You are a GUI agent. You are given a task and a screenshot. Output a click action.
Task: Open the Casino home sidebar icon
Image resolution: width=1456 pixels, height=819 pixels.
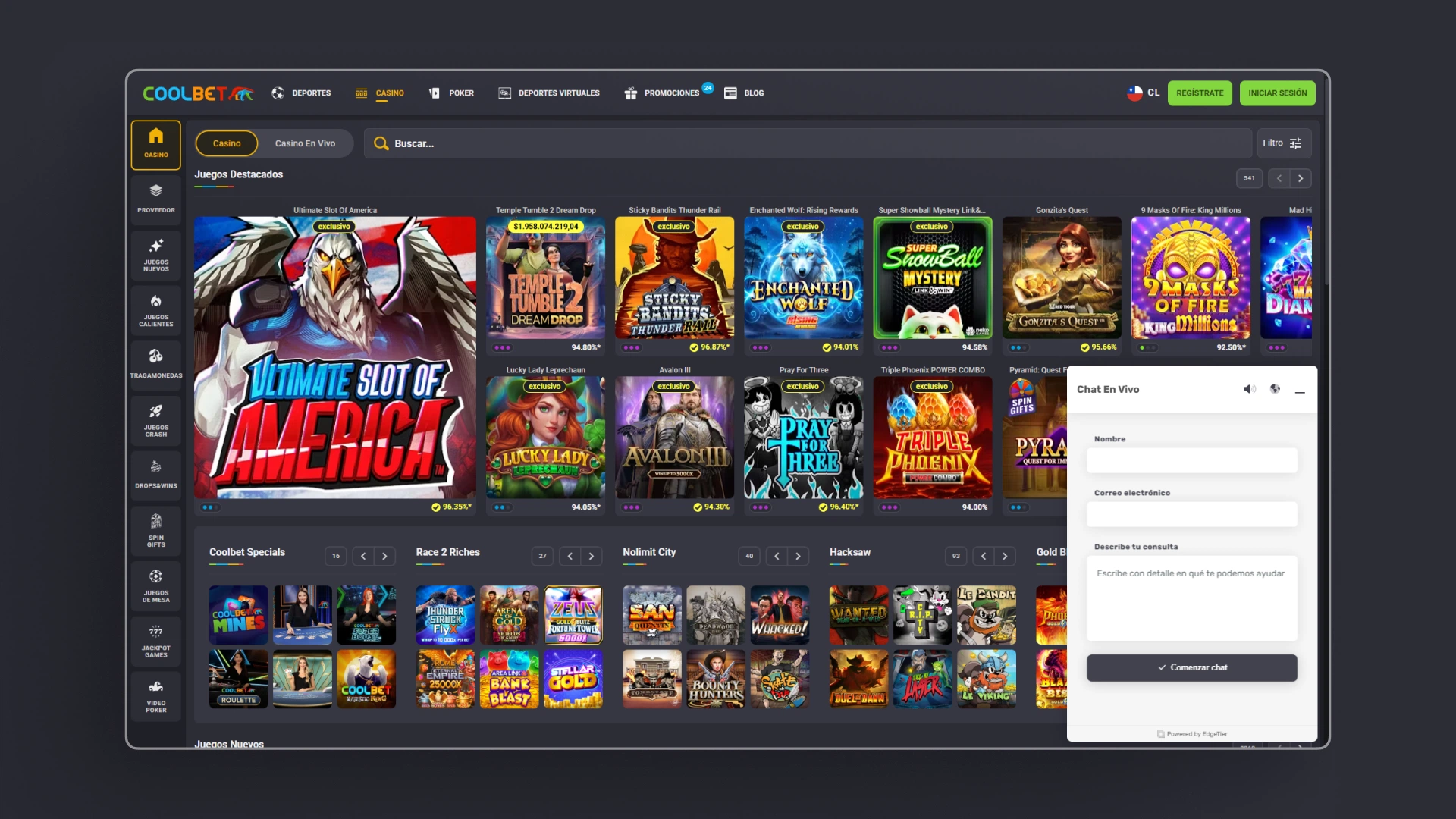pyautogui.click(x=156, y=144)
